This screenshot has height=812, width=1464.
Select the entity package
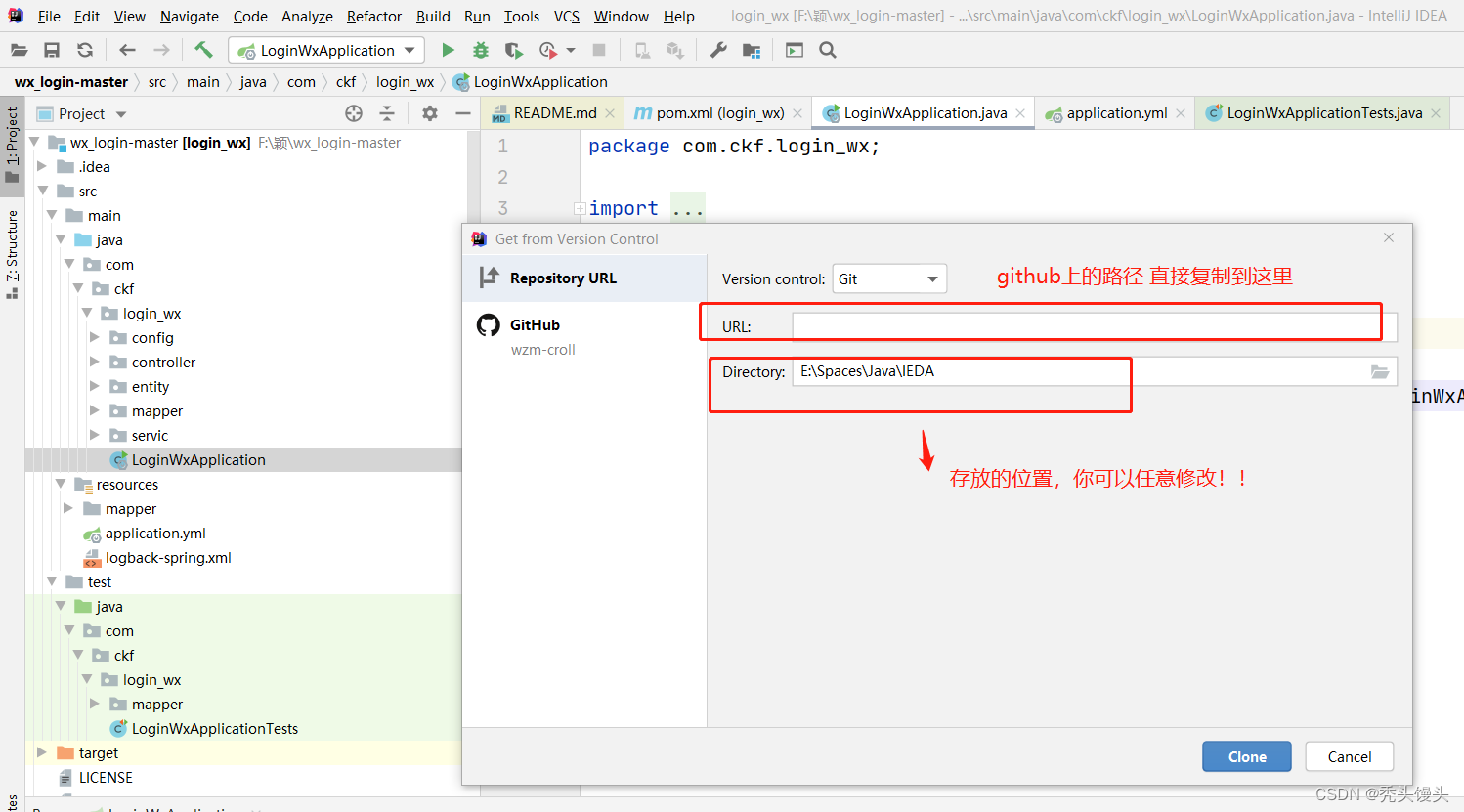pyautogui.click(x=151, y=387)
